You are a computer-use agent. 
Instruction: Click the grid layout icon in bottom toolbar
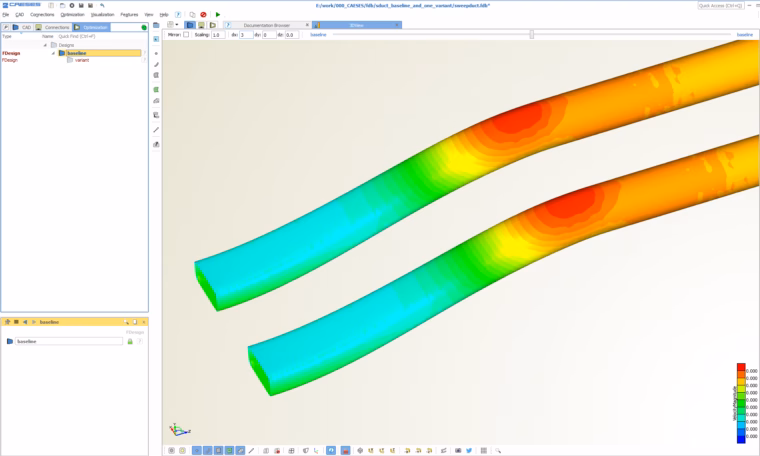(484, 451)
